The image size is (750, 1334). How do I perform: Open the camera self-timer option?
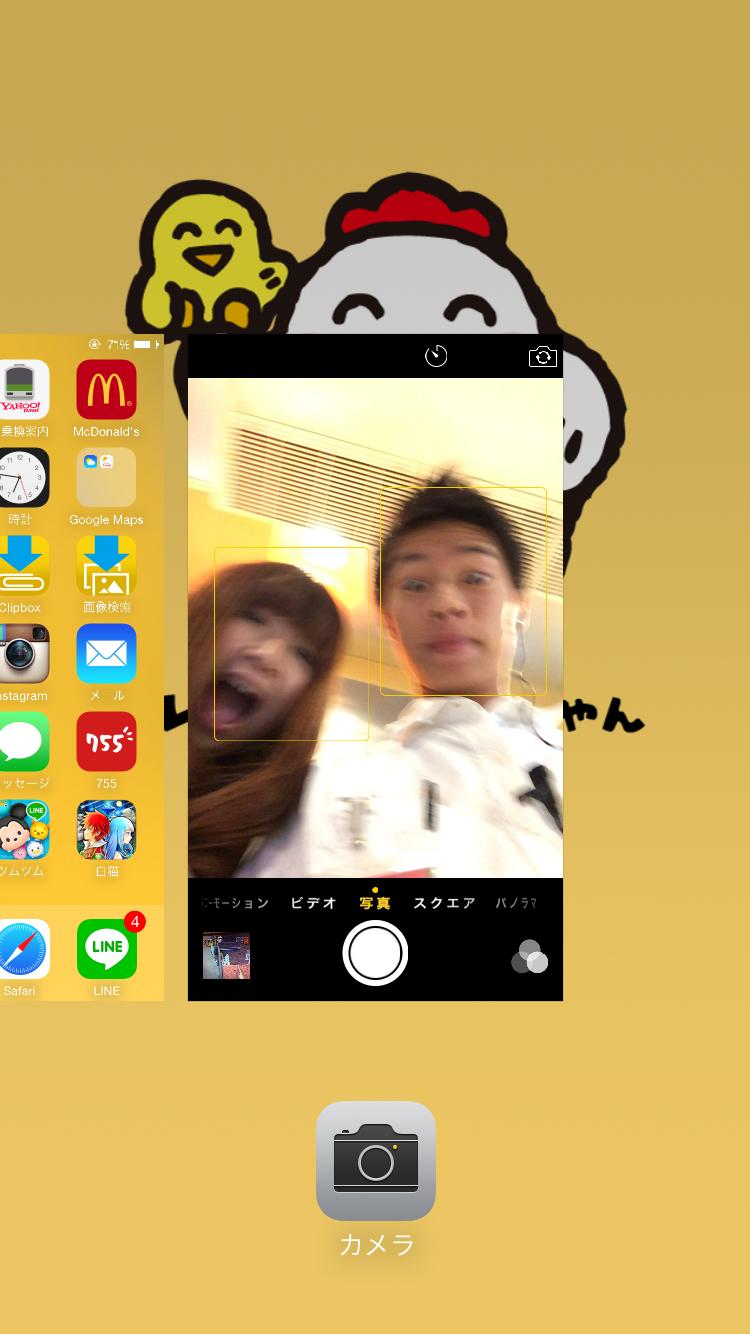436,356
